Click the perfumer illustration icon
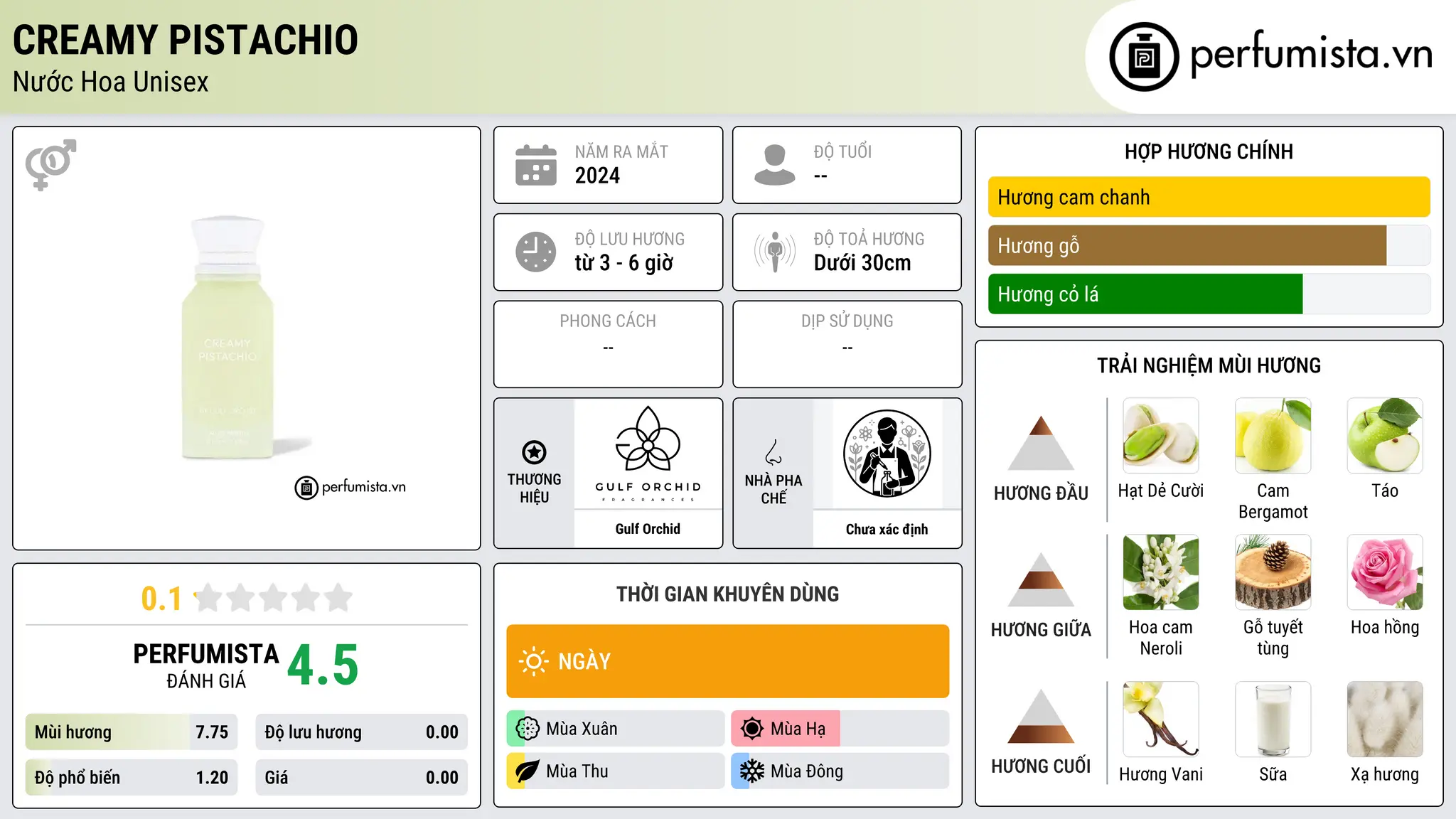 coord(887,454)
